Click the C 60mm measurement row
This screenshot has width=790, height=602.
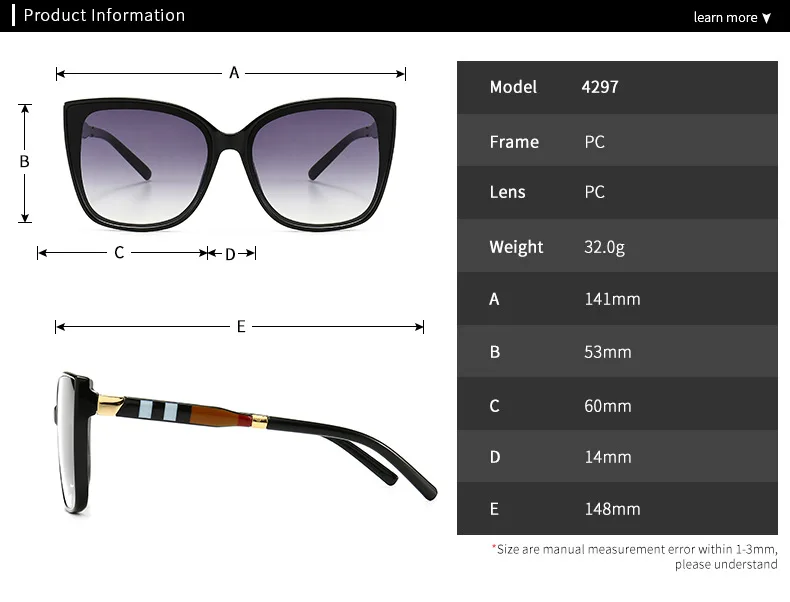tap(617, 404)
